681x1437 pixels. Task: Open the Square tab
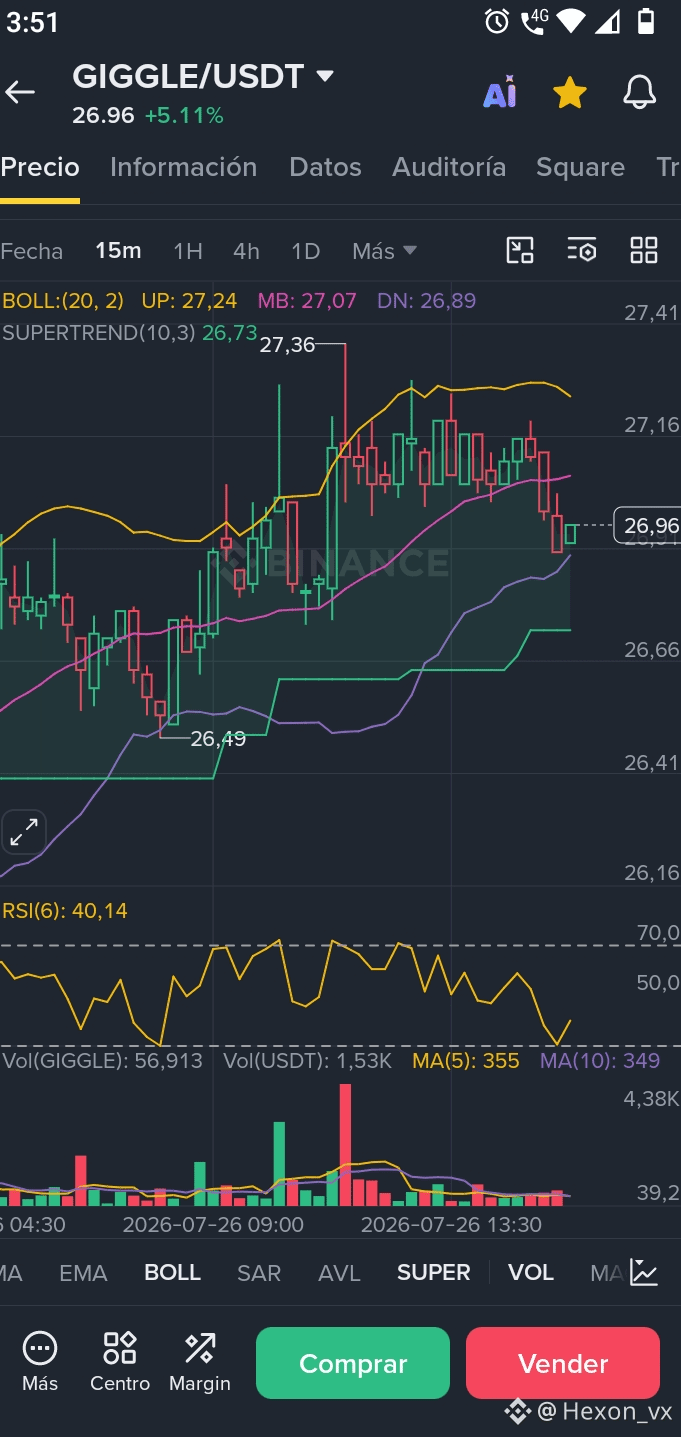[x=580, y=167]
